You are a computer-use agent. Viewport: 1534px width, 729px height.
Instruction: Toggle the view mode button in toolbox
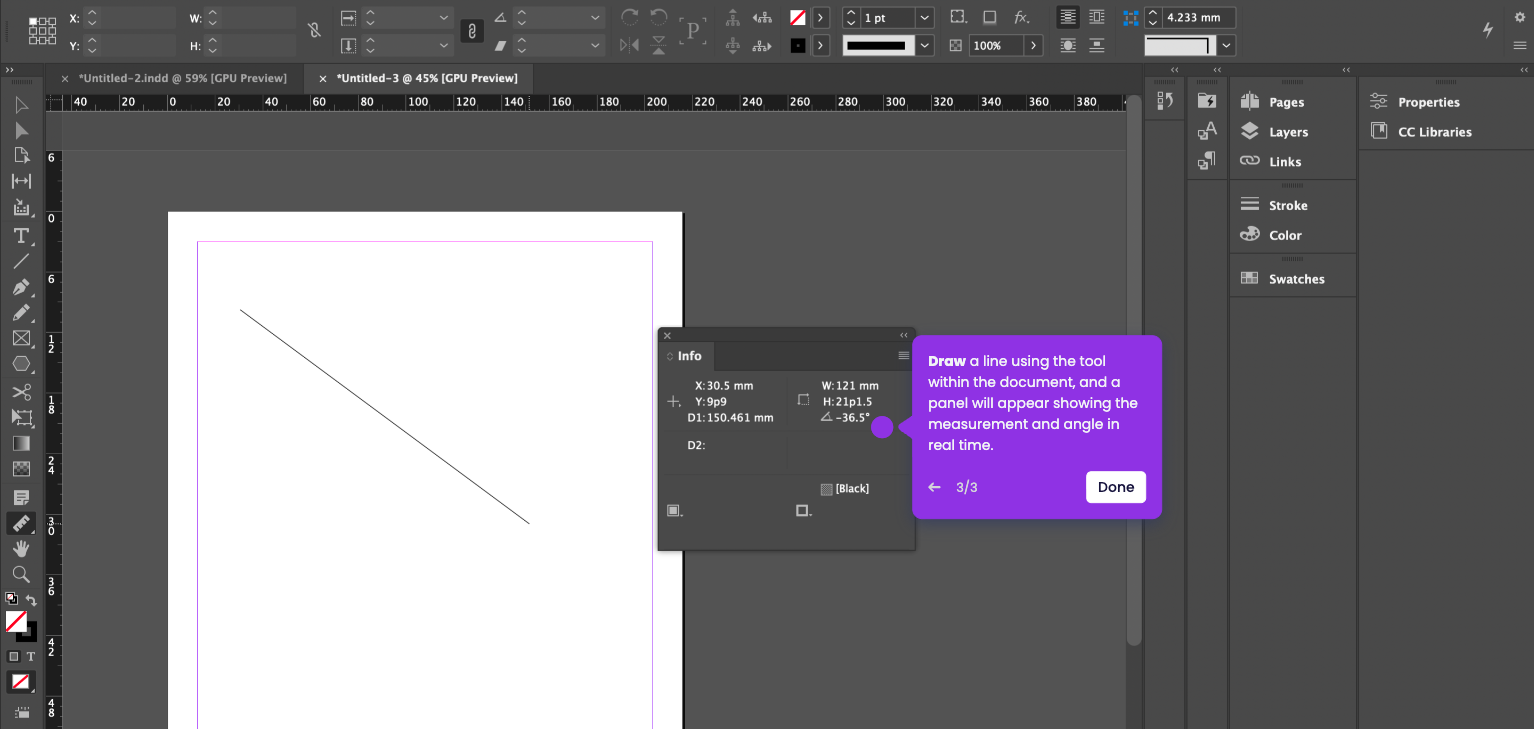coord(21,713)
